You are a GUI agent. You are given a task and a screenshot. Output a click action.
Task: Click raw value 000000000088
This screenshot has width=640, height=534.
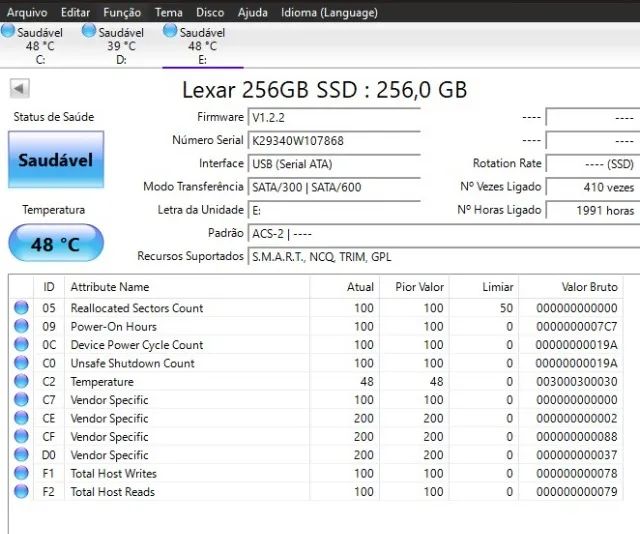[x=577, y=437]
